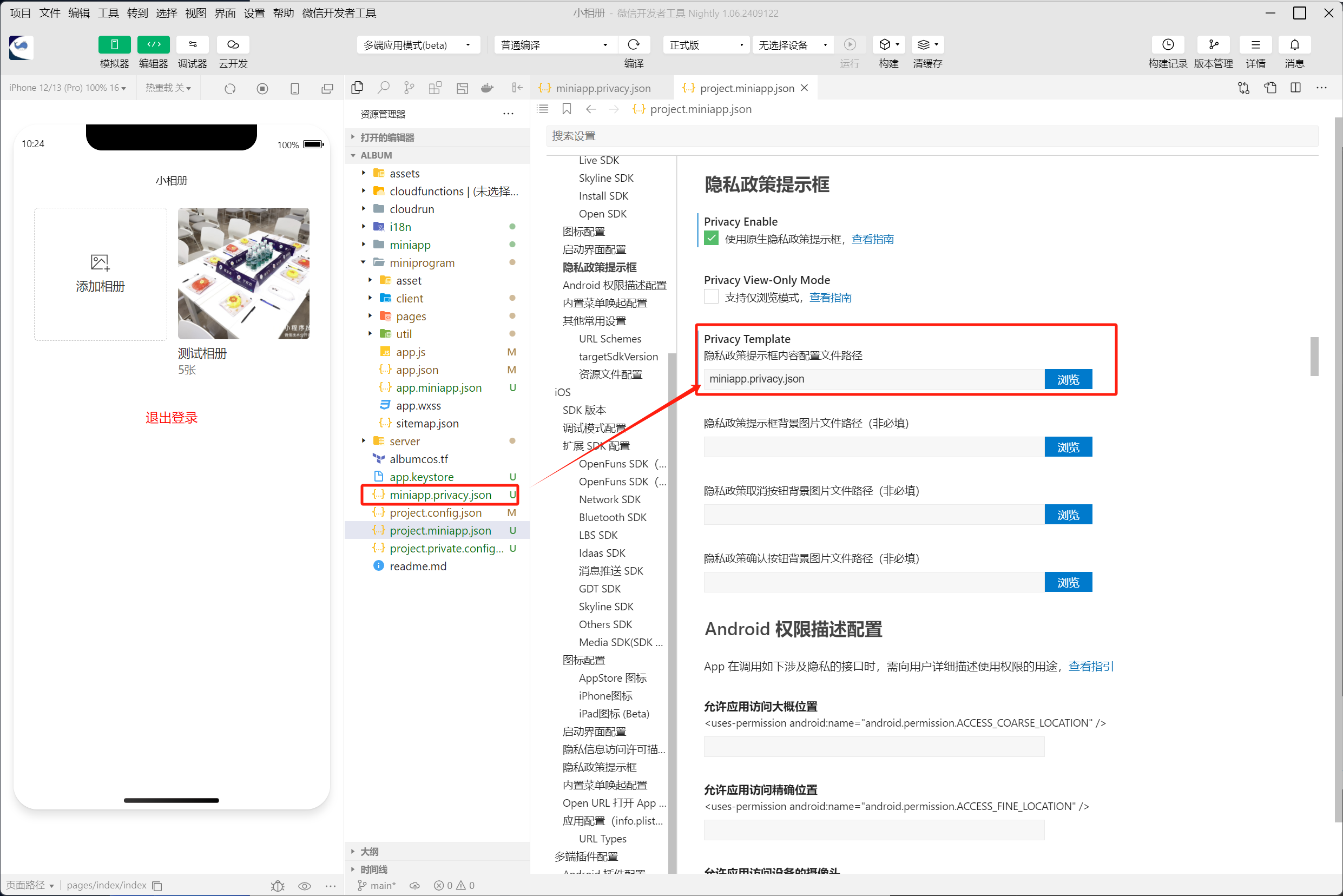Expand the 时间线 timeline section

(437, 869)
